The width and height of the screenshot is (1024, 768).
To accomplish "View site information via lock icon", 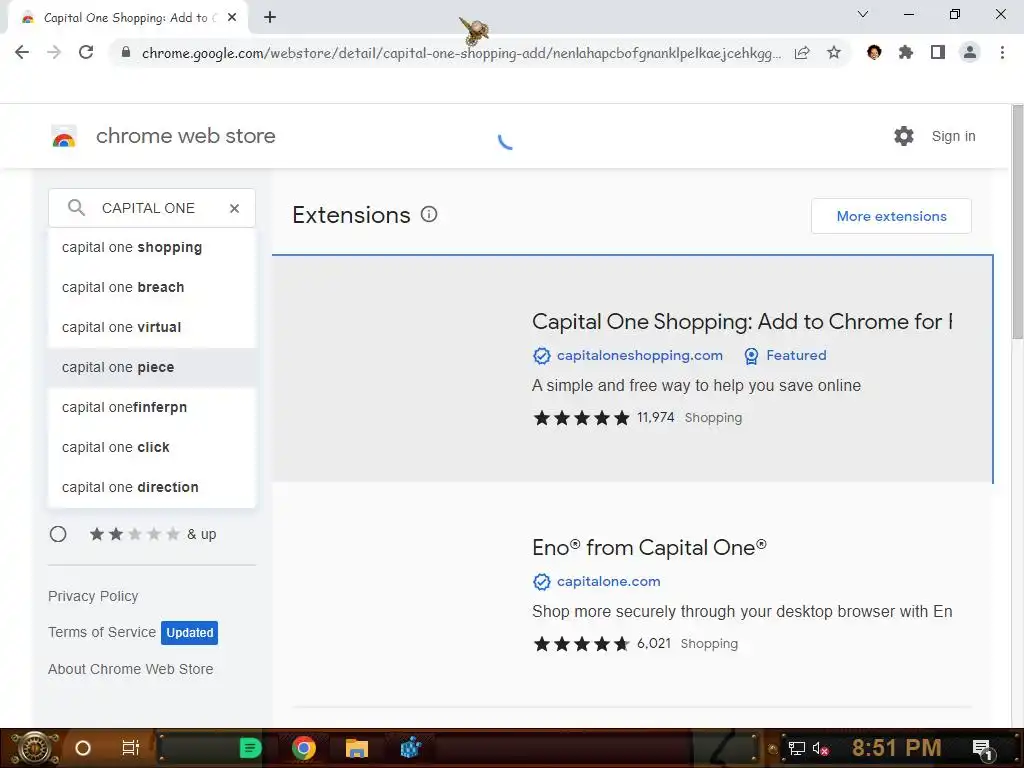I will (126, 52).
